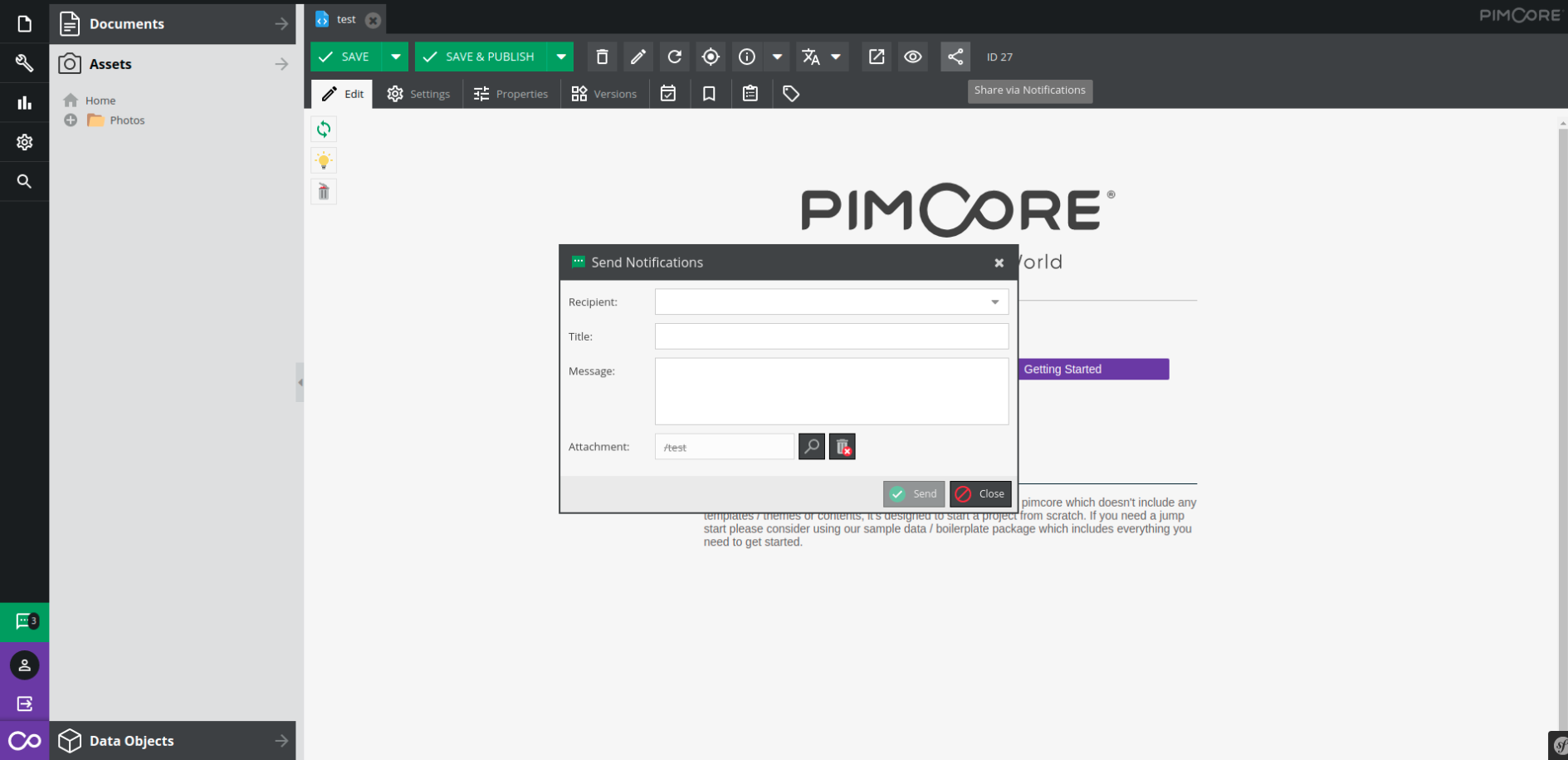Open the Notifications icon with badge 3
Screen dimensions: 1568x760
[x=24, y=622]
